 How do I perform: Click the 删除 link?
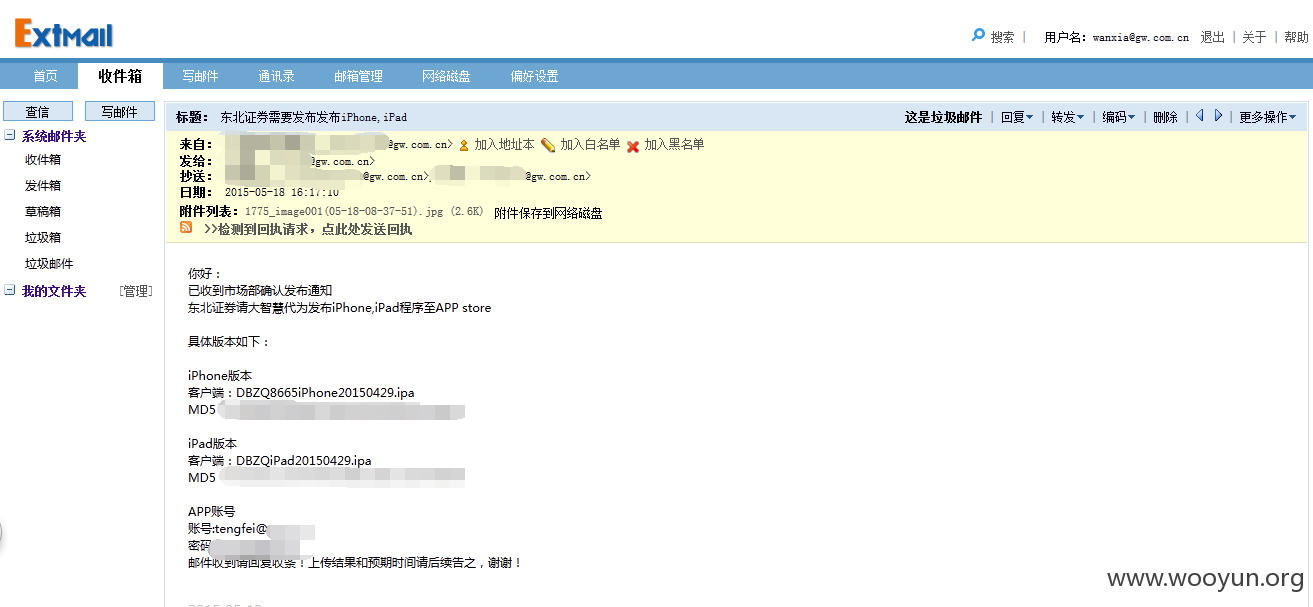[x=1165, y=117]
